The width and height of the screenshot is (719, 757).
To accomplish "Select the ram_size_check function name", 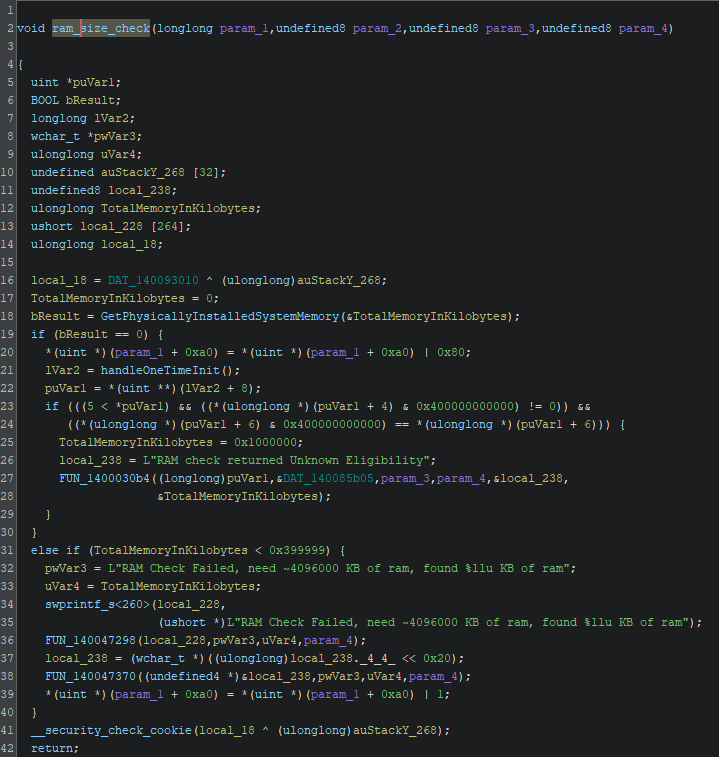I will [x=101, y=28].
